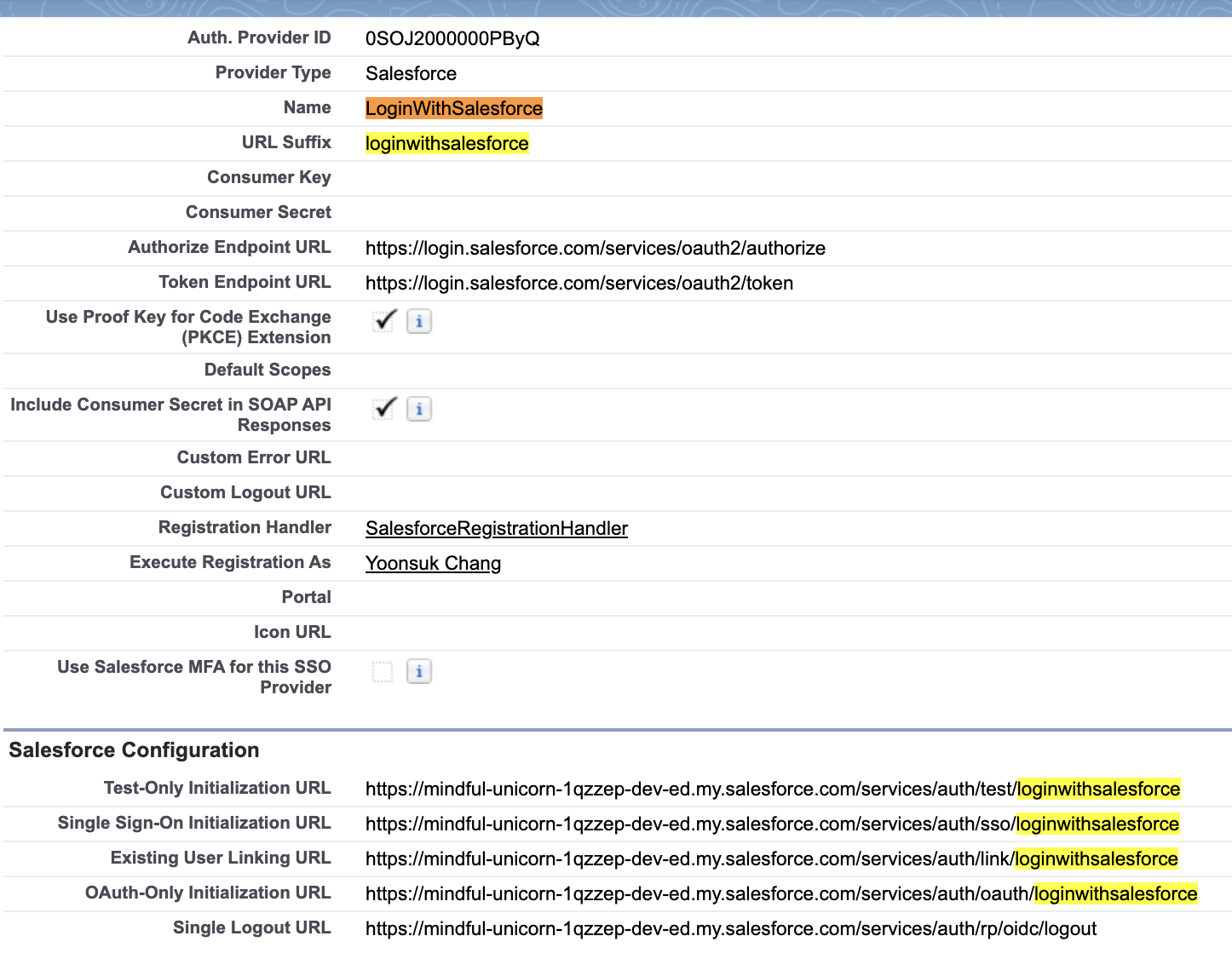1232x959 pixels.
Task: Select the highlighted loginwithsalesforce URL suffix
Action: click(446, 143)
